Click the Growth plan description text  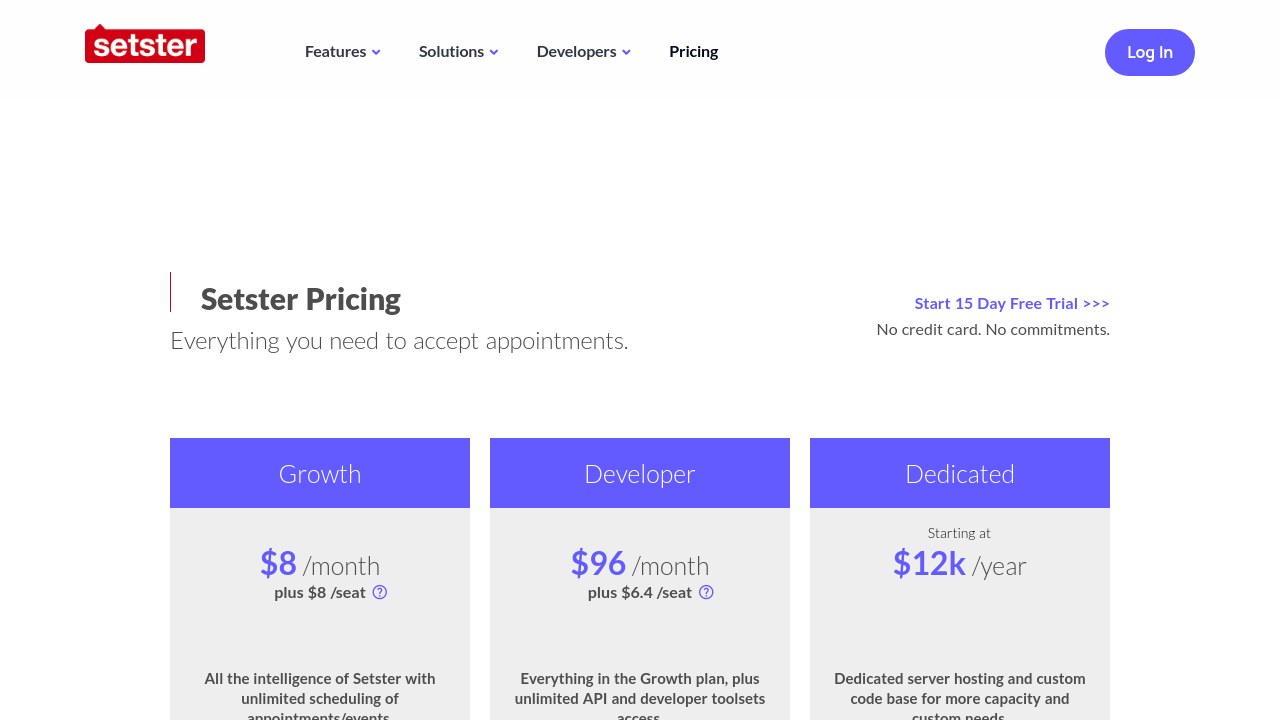(320, 696)
